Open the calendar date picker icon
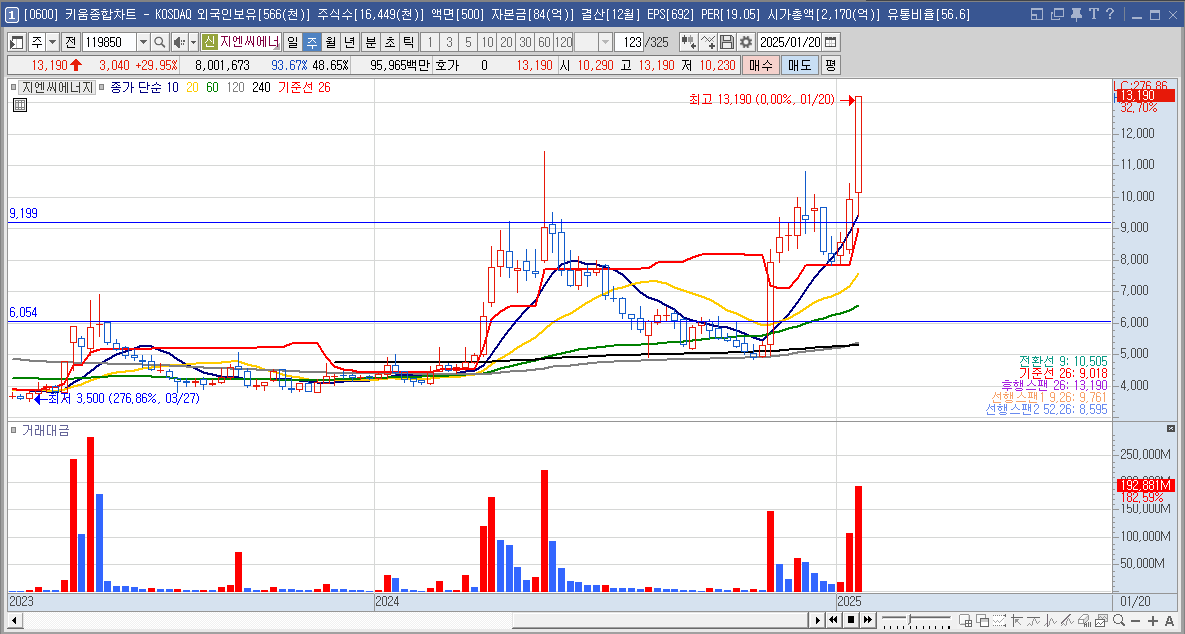This screenshot has height=634, width=1185. point(831,42)
